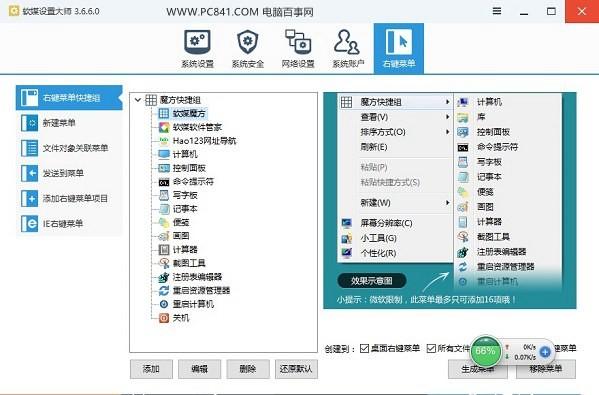Select 右键菜单快捷组 in the sidebar
This screenshot has height=395, width=599.
[x=69, y=98]
